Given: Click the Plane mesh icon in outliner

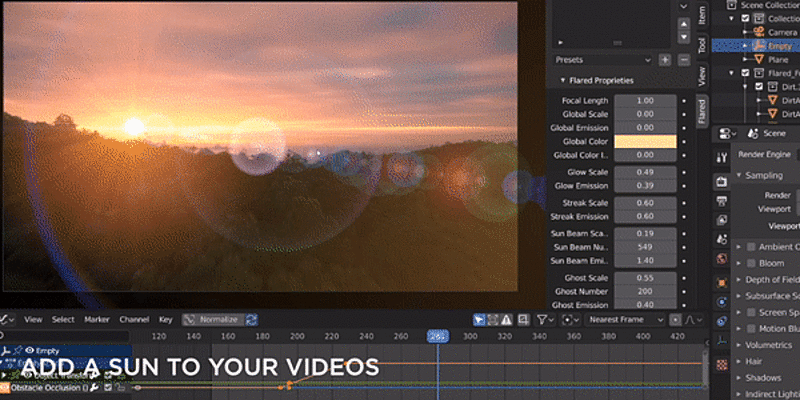Looking at the screenshot, I should (759, 60).
